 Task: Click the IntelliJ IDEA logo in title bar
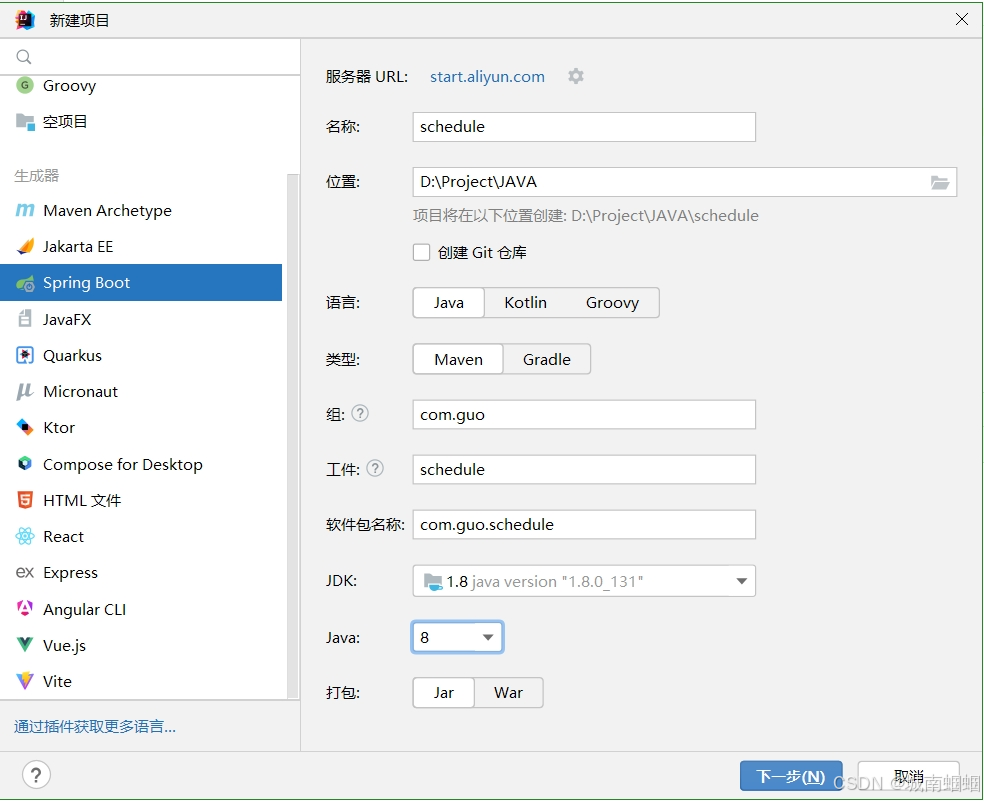25,20
